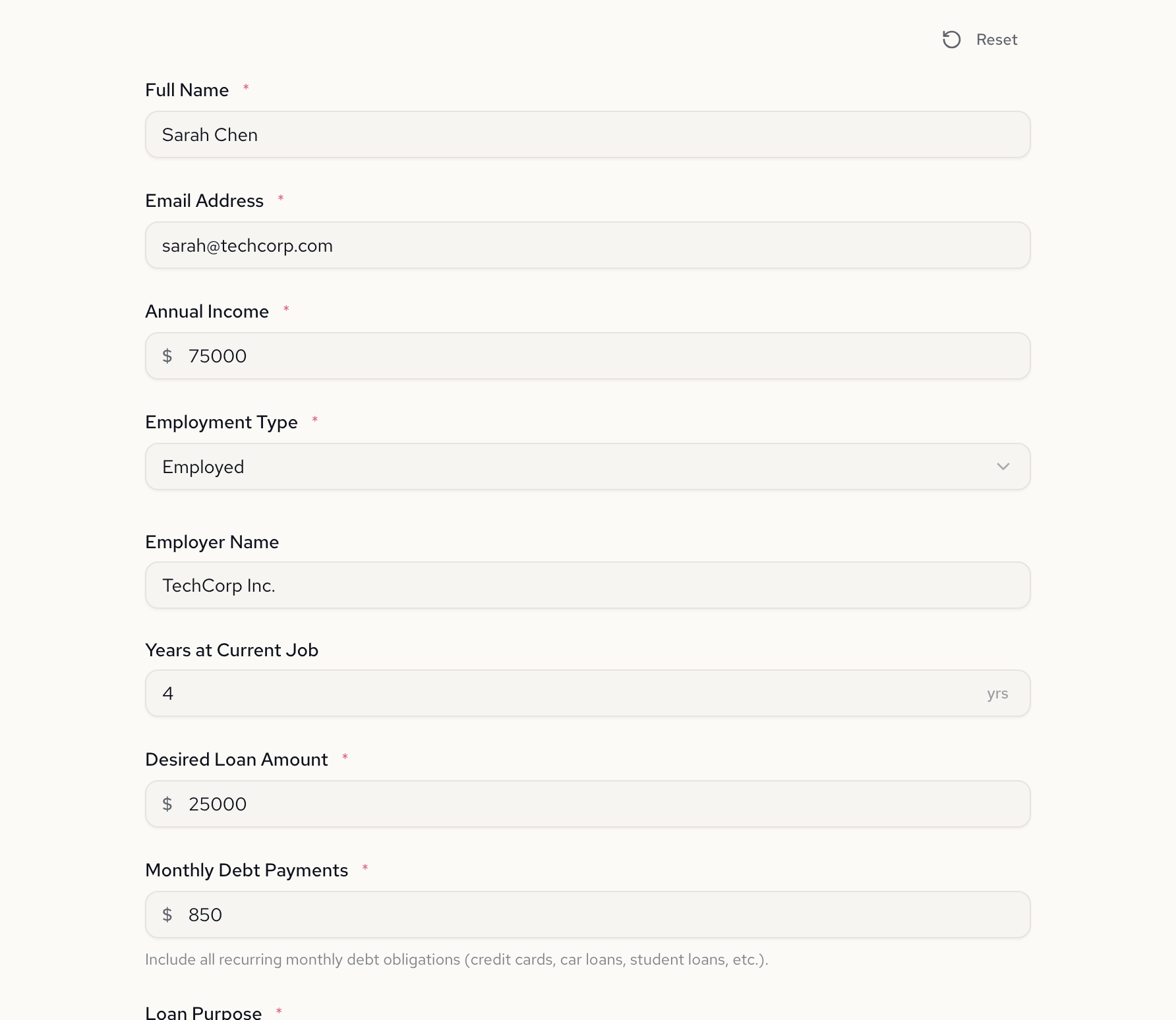This screenshot has width=1176, height=1020.
Task: Click the Monthly Debt Payments label
Action: pos(247,870)
